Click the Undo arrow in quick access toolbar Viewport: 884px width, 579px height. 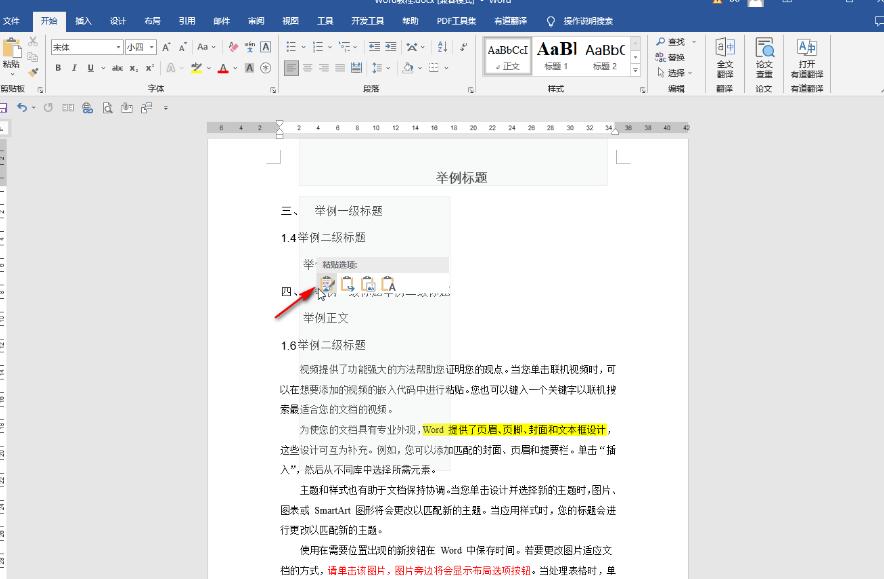pos(22,107)
